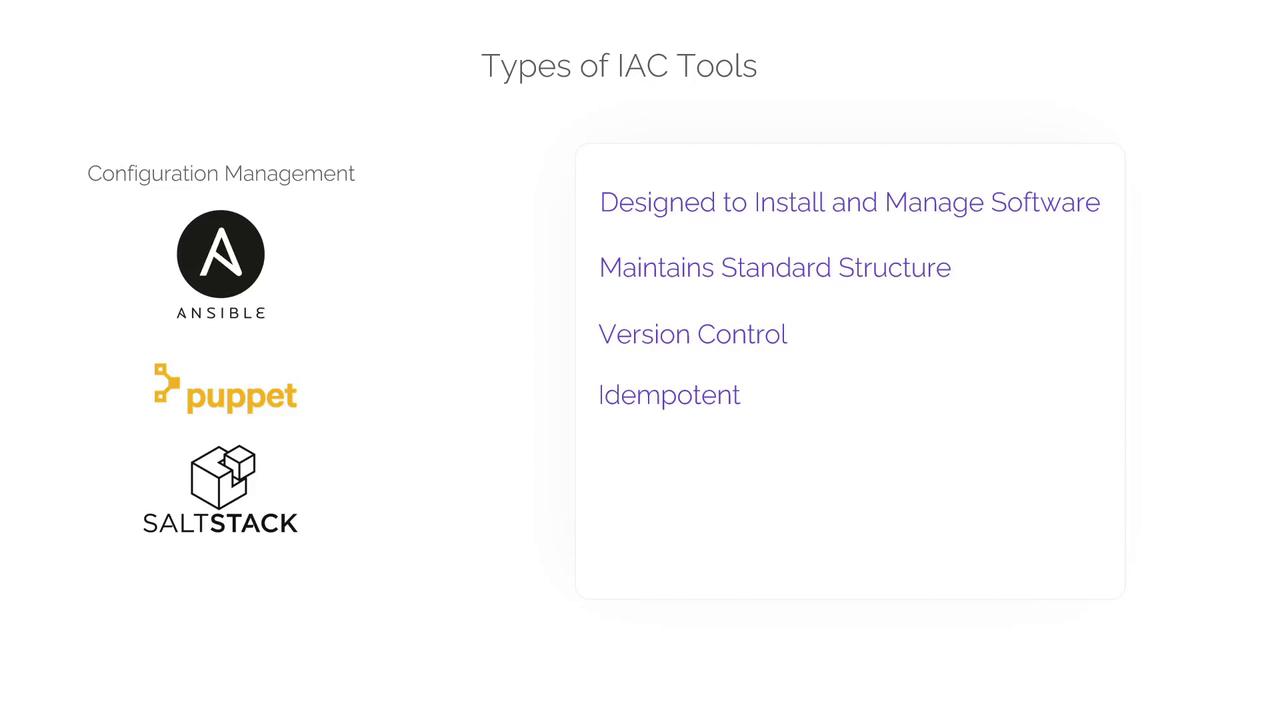Click the 'Configuration Management' heading
This screenshot has height=720, width=1280.
(x=220, y=173)
